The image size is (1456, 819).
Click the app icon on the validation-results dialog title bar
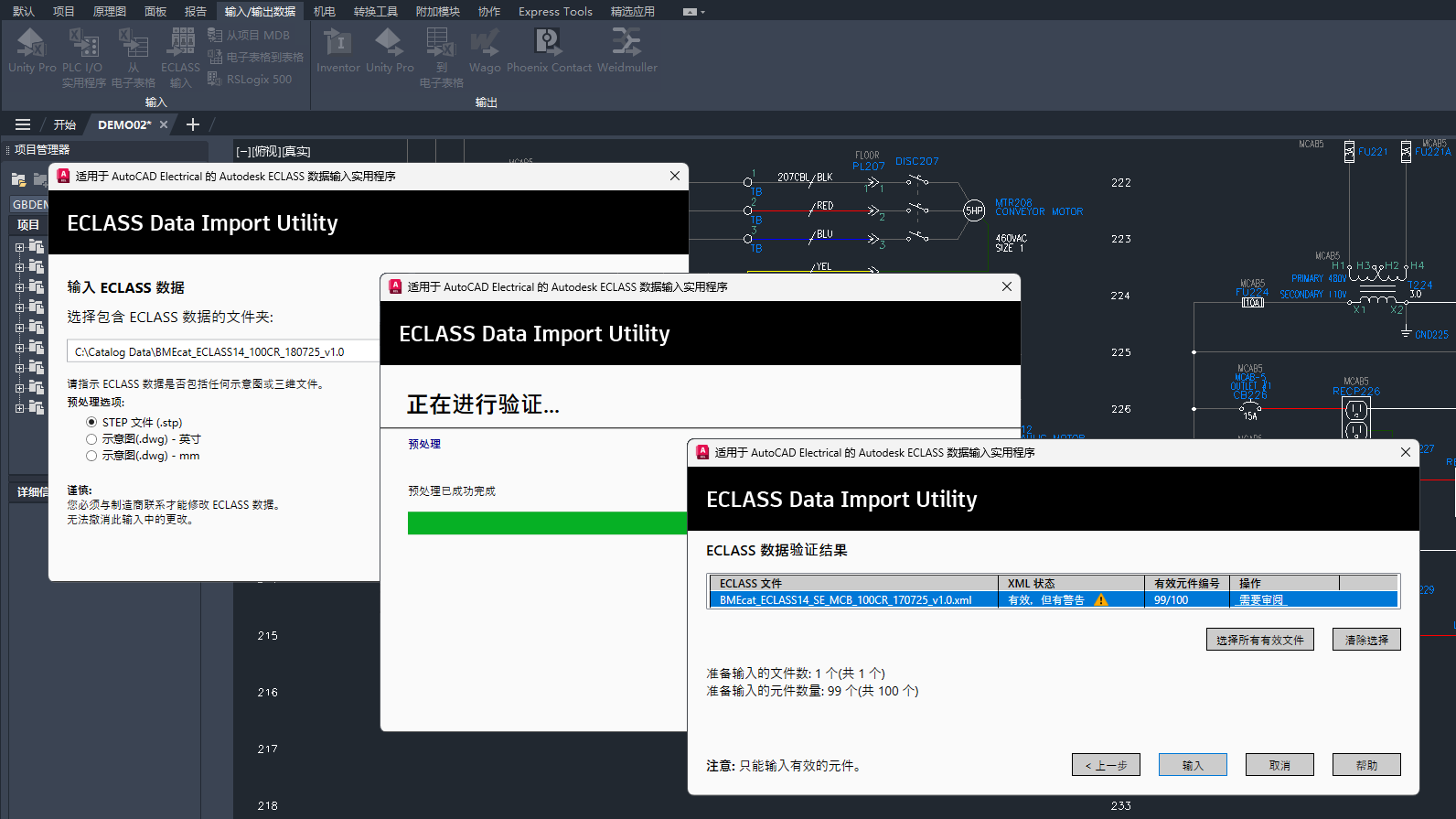pos(702,452)
